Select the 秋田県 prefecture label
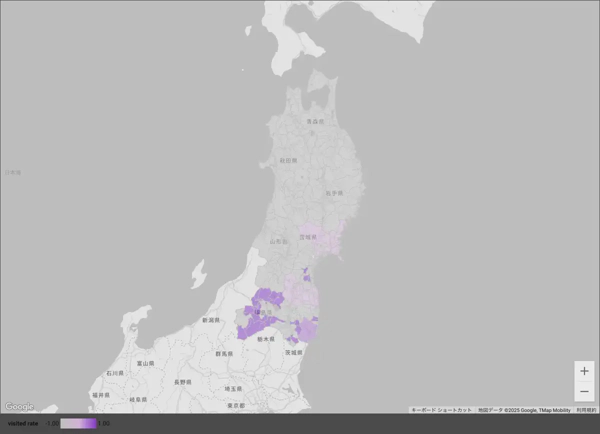 (289, 160)
